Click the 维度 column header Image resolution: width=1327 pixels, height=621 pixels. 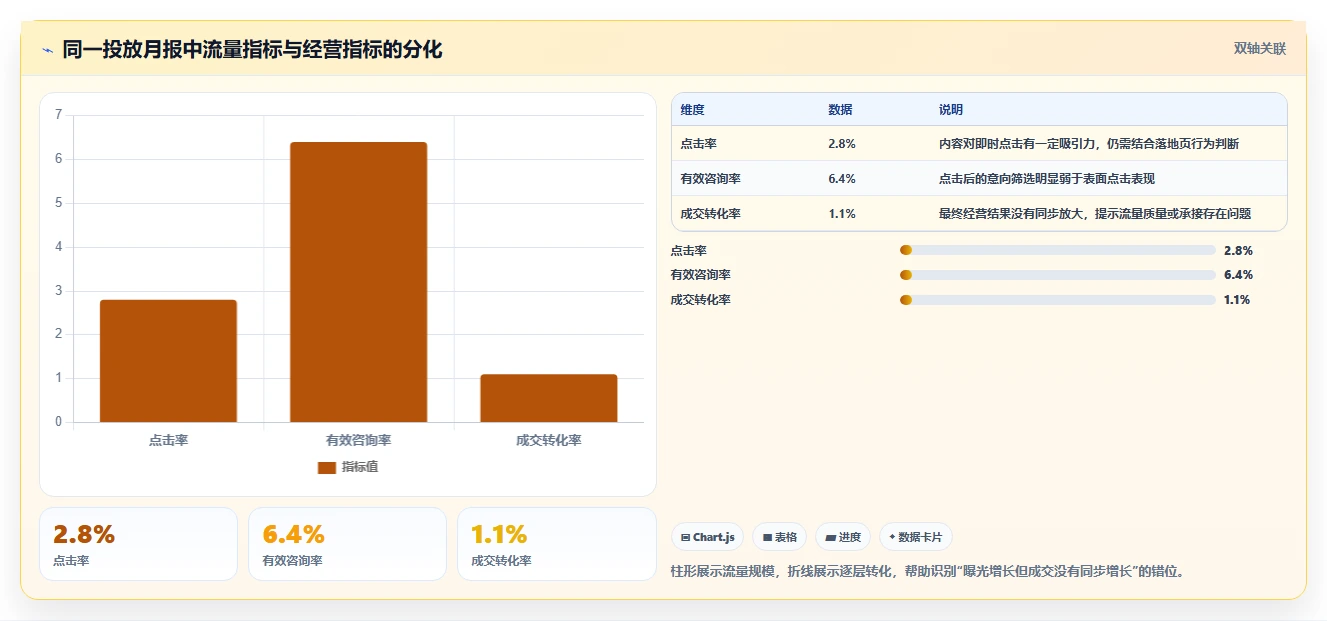[x=692, y=110]
